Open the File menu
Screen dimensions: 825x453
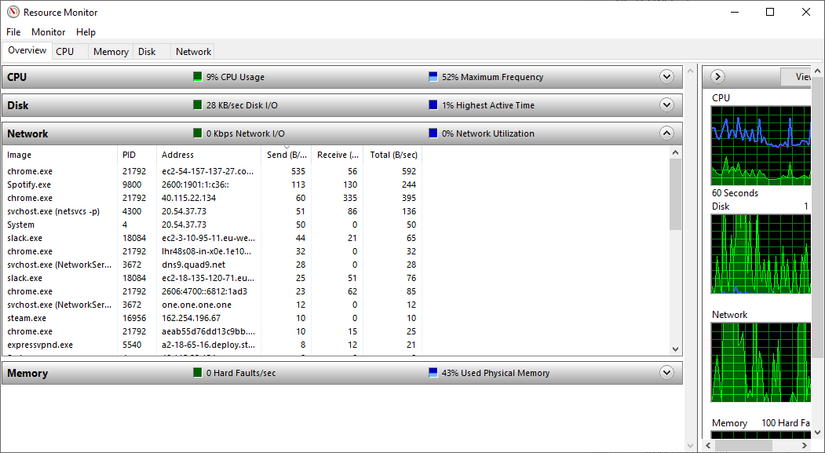point(13,32)
